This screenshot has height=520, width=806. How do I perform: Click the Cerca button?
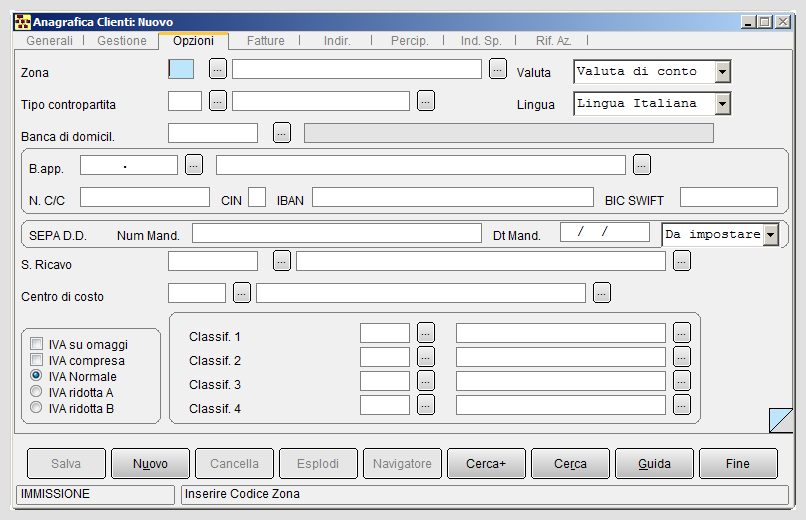point(570,463)
